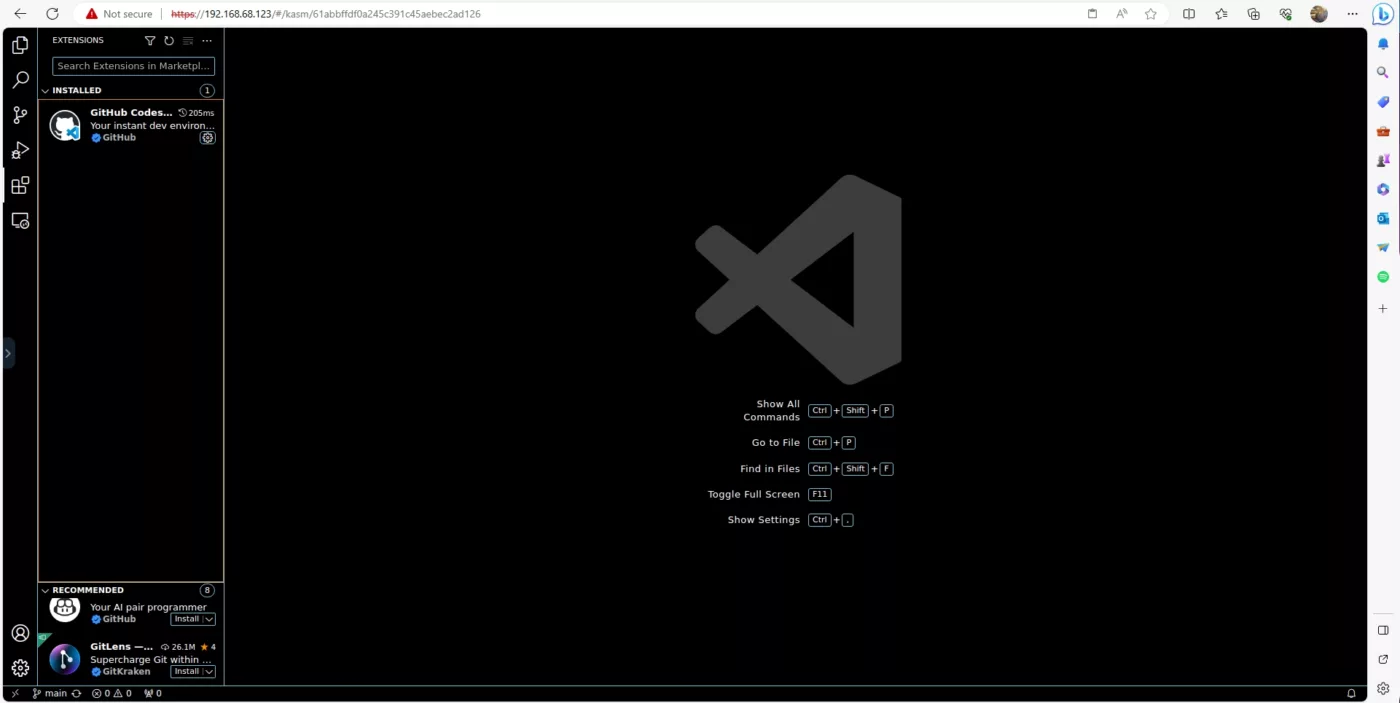
Task: Add a new app to Edge sidebar
Action: click(x=1383, y=309)
